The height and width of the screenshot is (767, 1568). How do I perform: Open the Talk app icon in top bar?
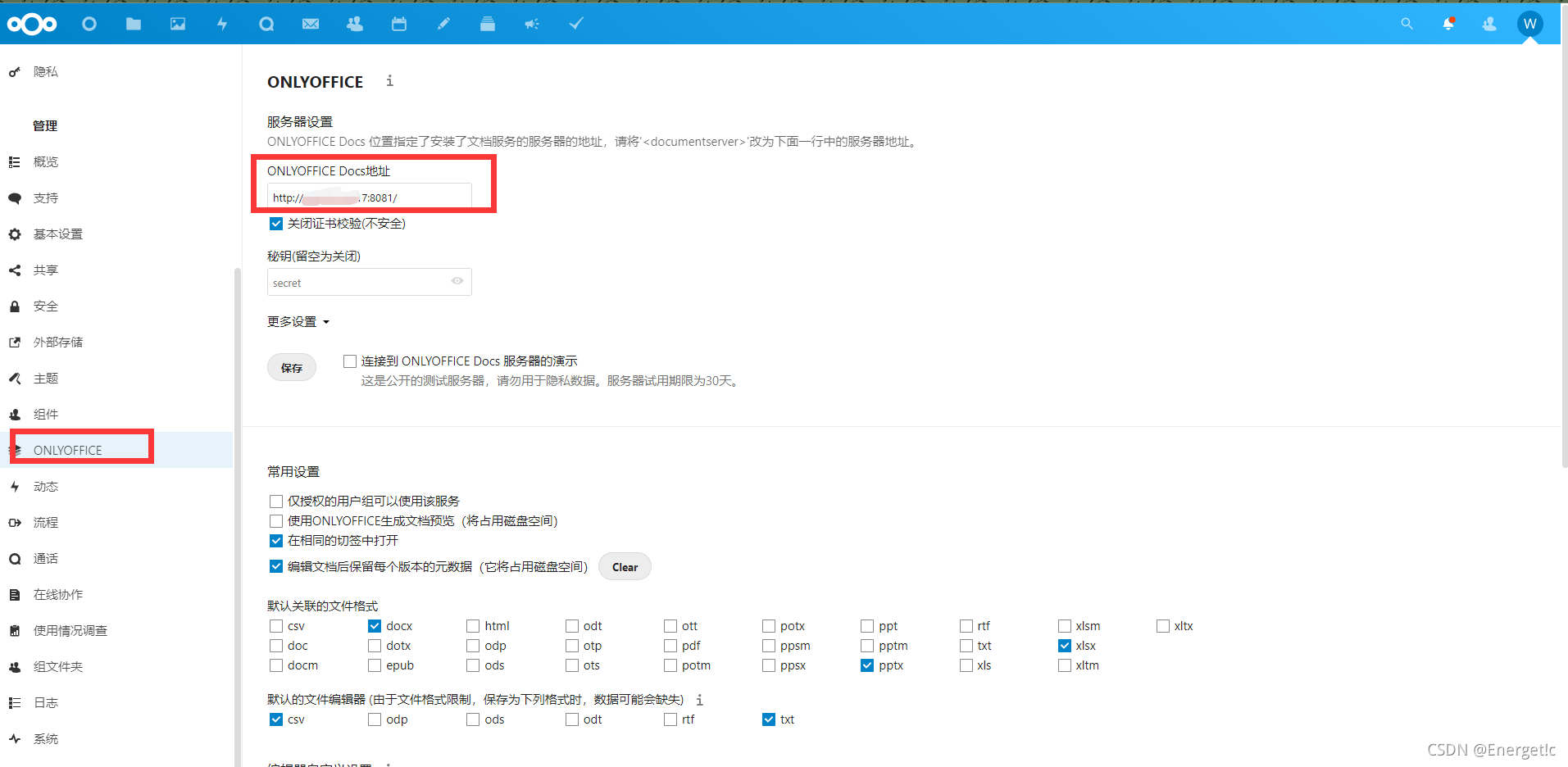[266, 25]
